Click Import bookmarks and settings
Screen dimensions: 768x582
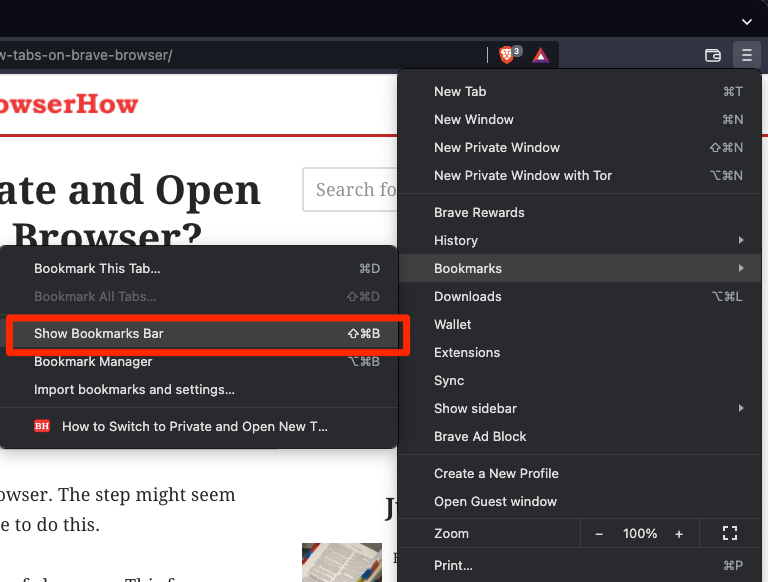point(134,389)
